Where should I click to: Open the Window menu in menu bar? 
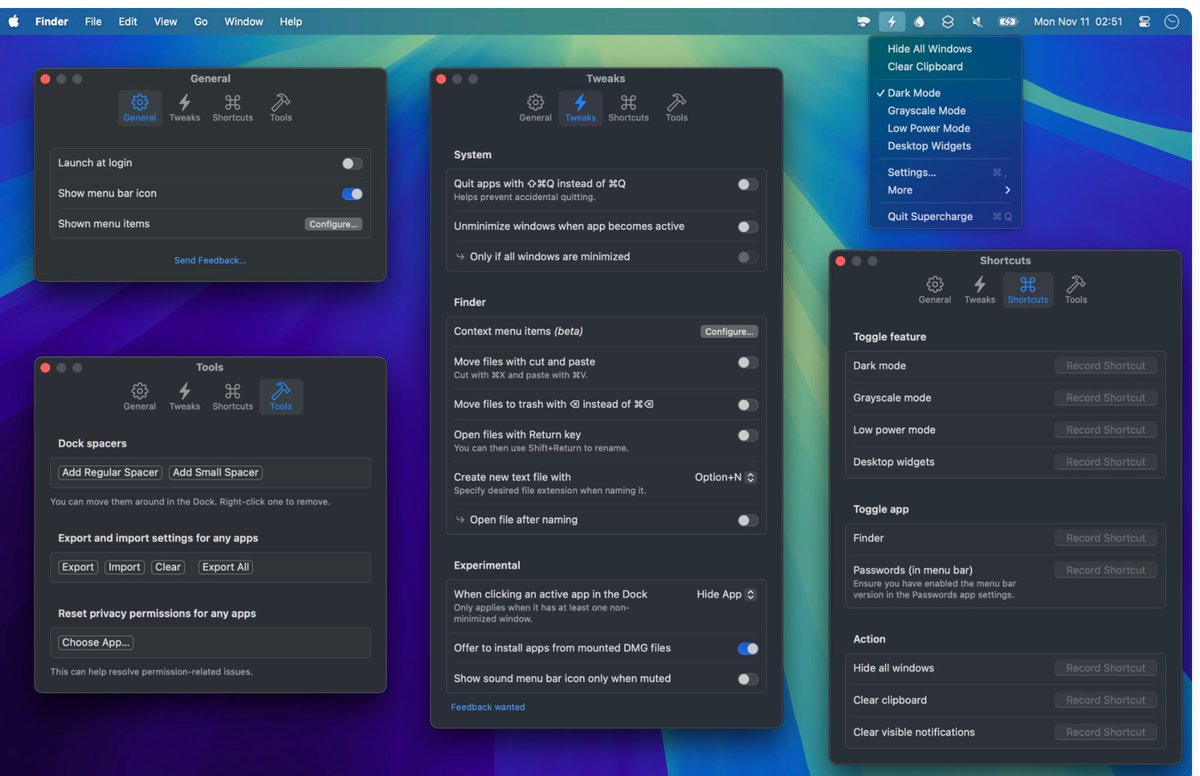pyautogui.click(x=244, y=21)
